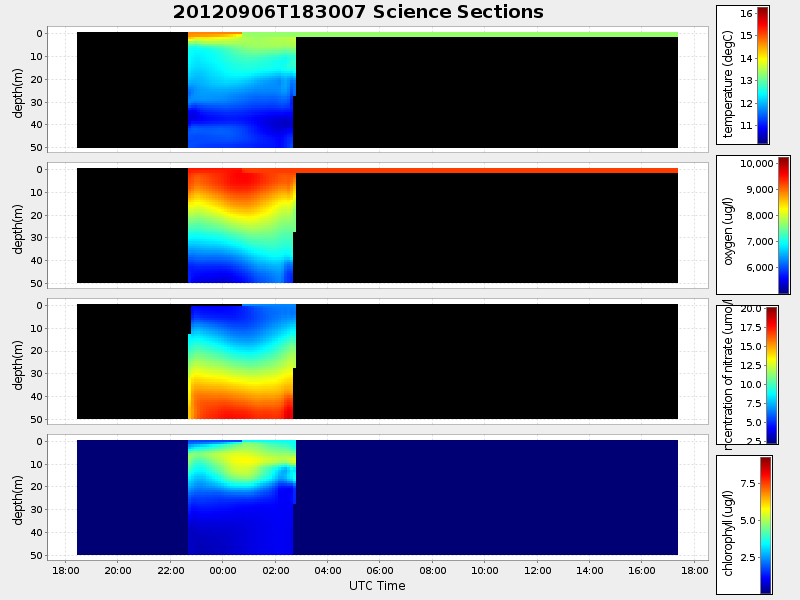Click the '10,000' value on the oxygen colorbar
Viewport: 800px width, 600px height.
point(757,164)
